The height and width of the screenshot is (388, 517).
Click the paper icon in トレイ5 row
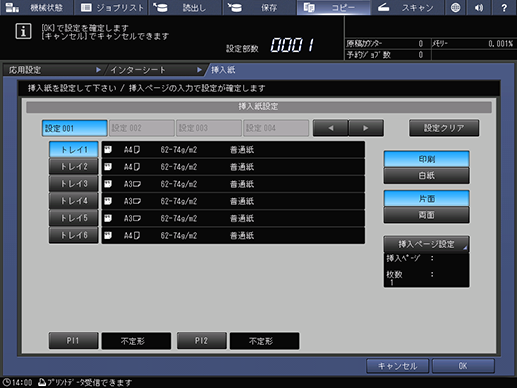tap(108, 218)
